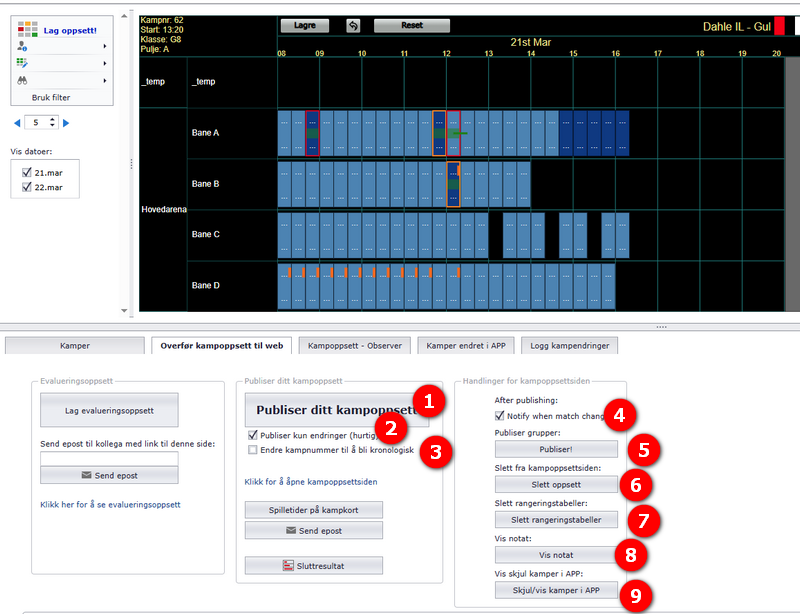Open the person filter icon menu
This screenshot has height=614, width=800.
point(22,46)
